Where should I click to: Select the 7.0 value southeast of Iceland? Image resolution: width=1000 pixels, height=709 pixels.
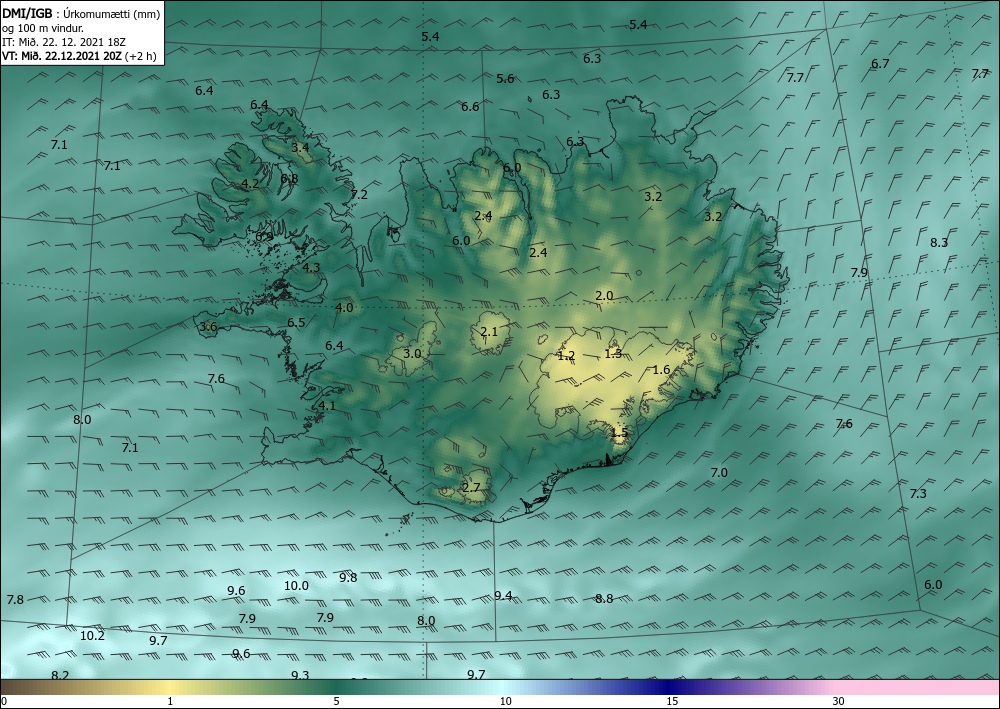point(719,472)
